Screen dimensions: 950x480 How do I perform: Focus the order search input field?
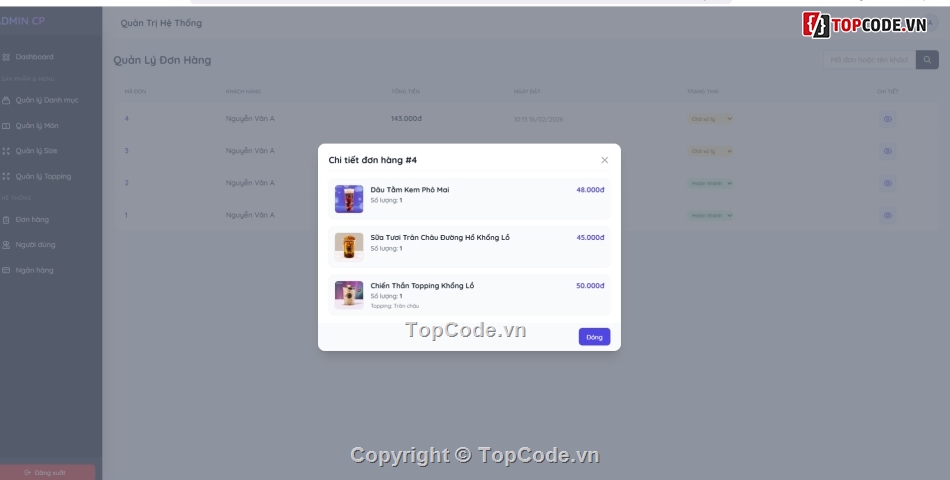click(867, 60)
